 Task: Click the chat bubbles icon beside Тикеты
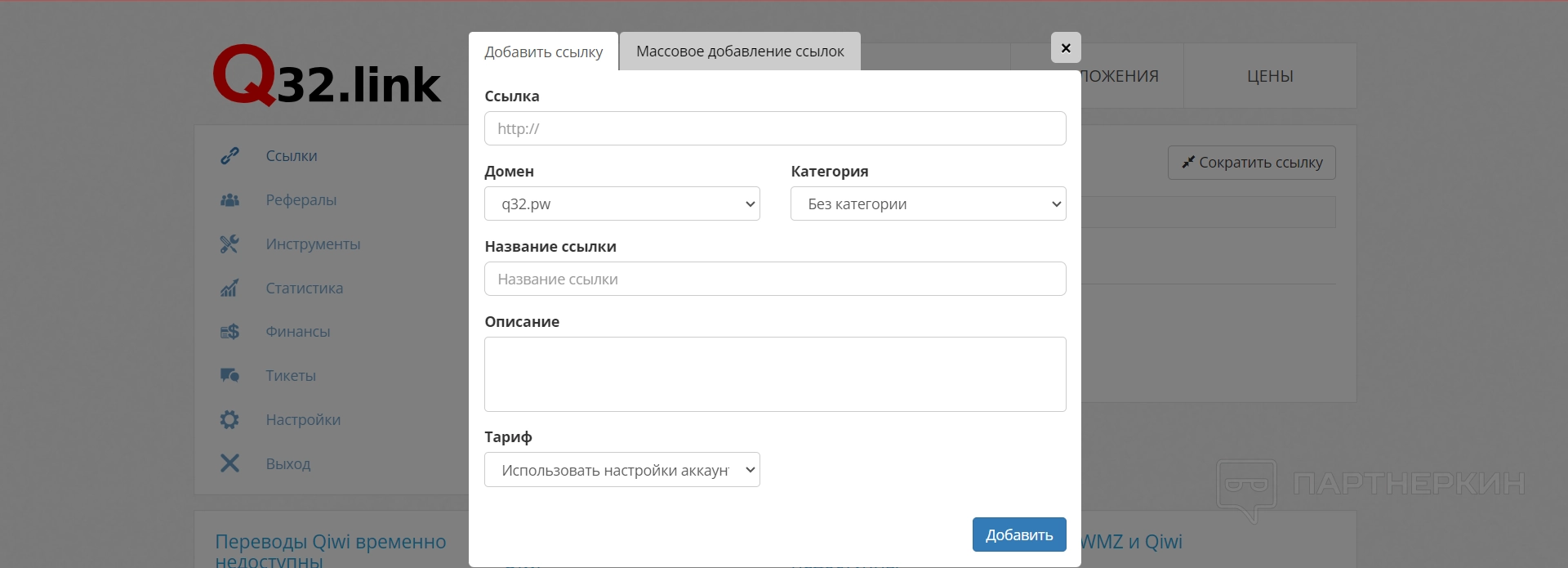tap(229, 376)
